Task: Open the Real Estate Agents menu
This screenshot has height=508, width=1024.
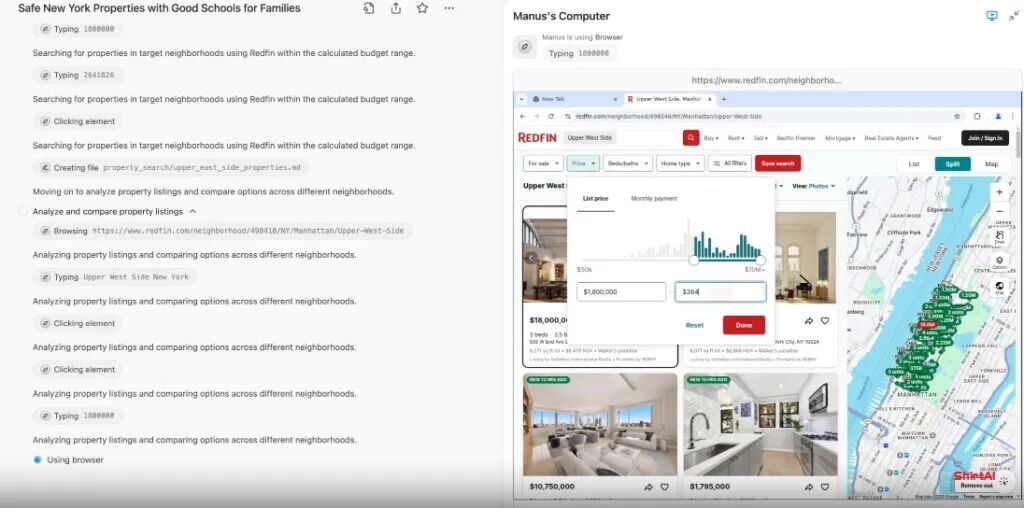Action: click(x=891, y=138)
